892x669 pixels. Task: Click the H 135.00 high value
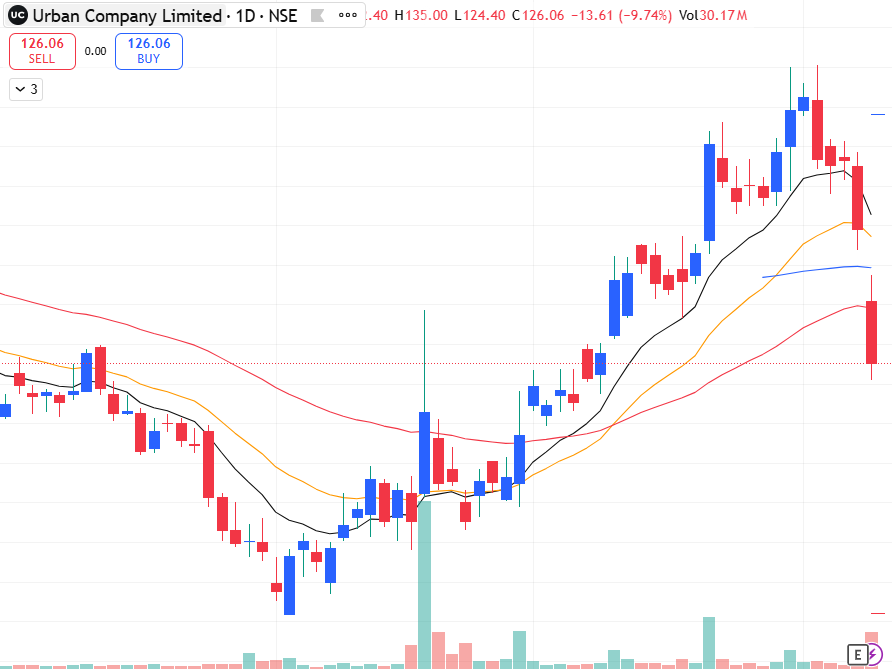[x=421, y=15]
